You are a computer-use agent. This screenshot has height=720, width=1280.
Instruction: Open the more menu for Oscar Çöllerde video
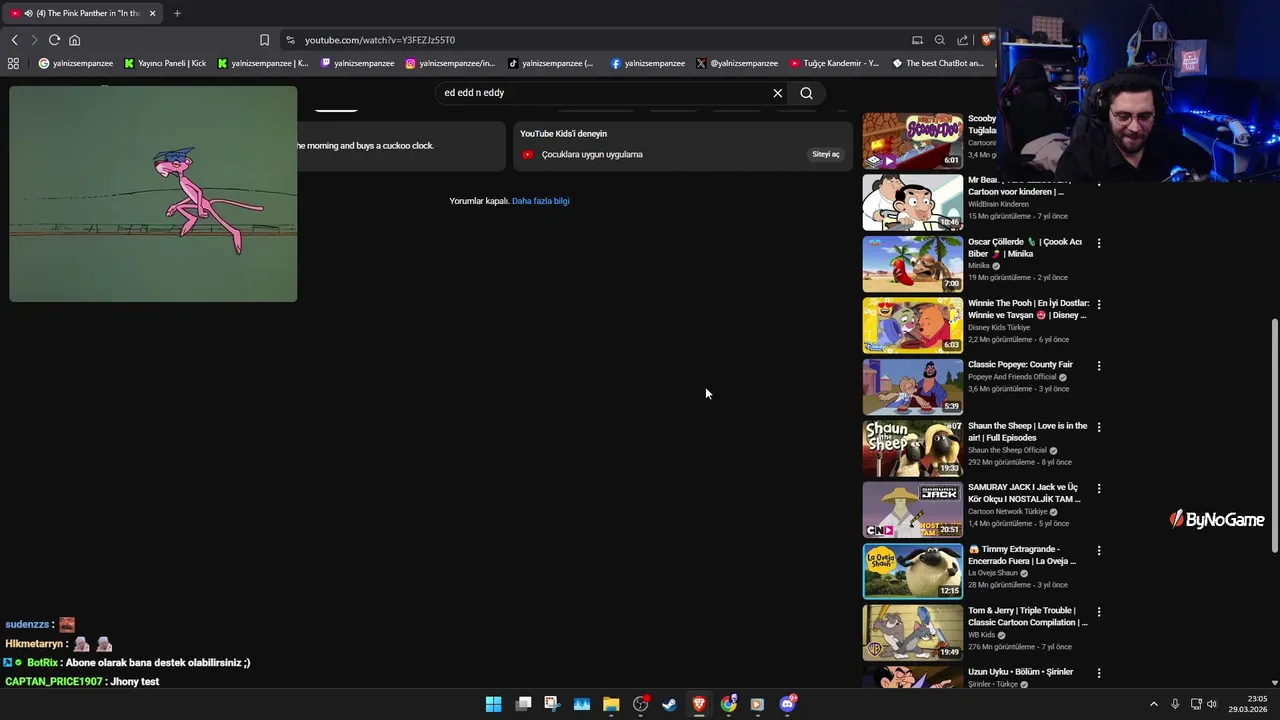click(1099, 243)
